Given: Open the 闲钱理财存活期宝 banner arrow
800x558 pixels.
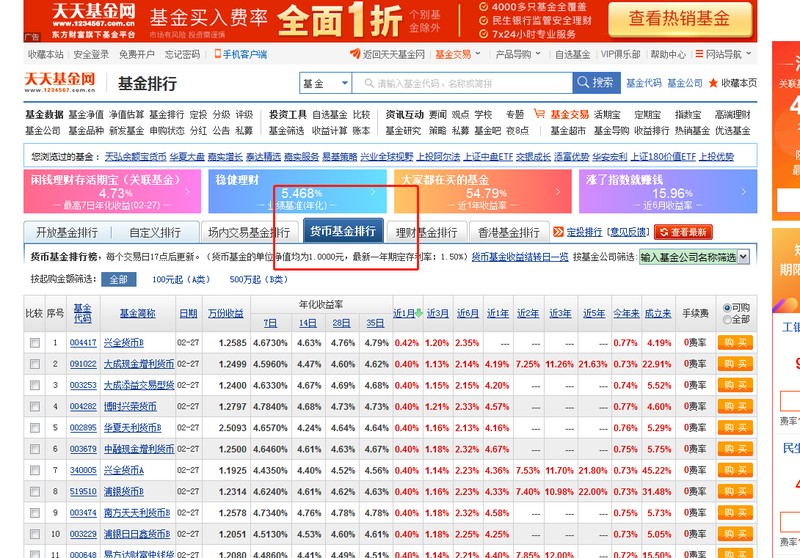Looking at the screenshot, I should tap(187, 192).
